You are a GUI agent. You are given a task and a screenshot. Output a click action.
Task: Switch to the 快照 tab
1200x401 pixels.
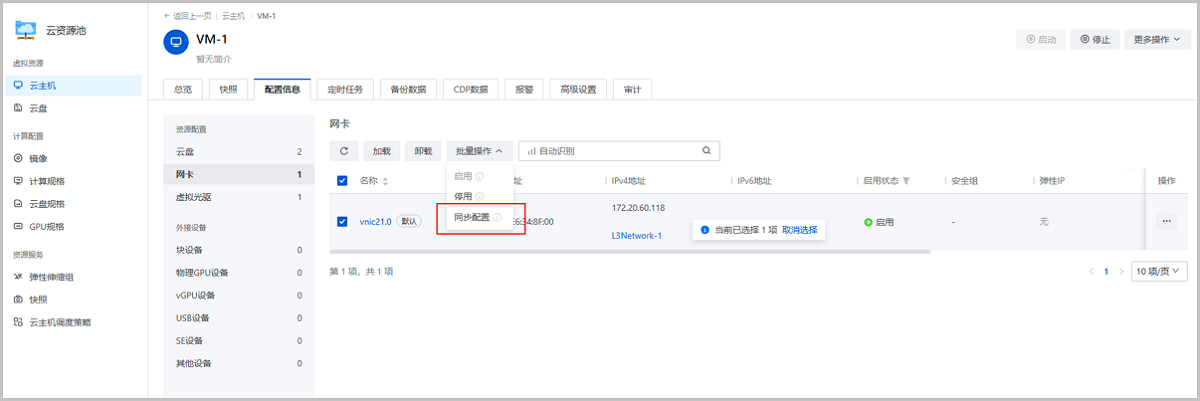228,89
